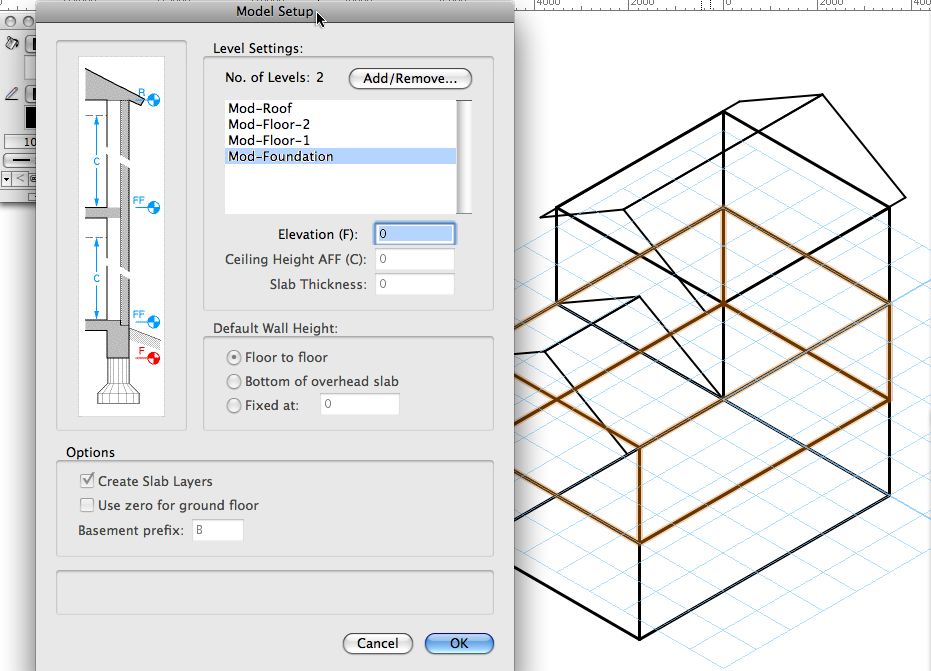The width and height of the screenshot is (931, 671).
Task: Click the Elevation (F) input field
Action: pyautogui.click(x=414, y=234)
